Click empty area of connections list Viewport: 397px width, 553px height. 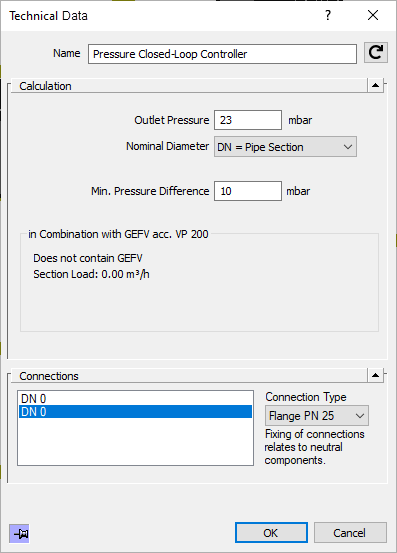click(135, 442)
